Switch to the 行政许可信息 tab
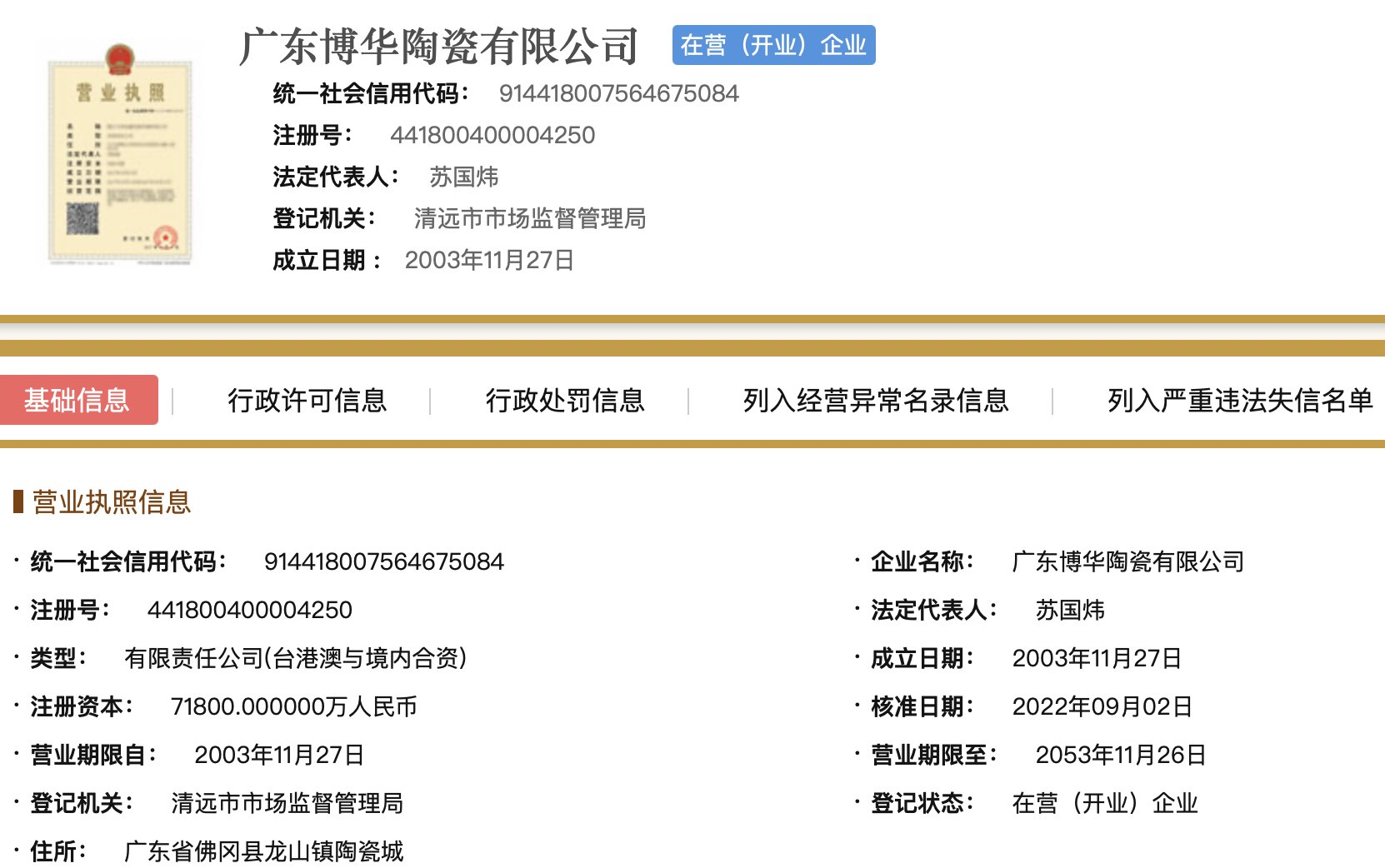The width and height of the screenshot is (1385, 868). point(307,401)
